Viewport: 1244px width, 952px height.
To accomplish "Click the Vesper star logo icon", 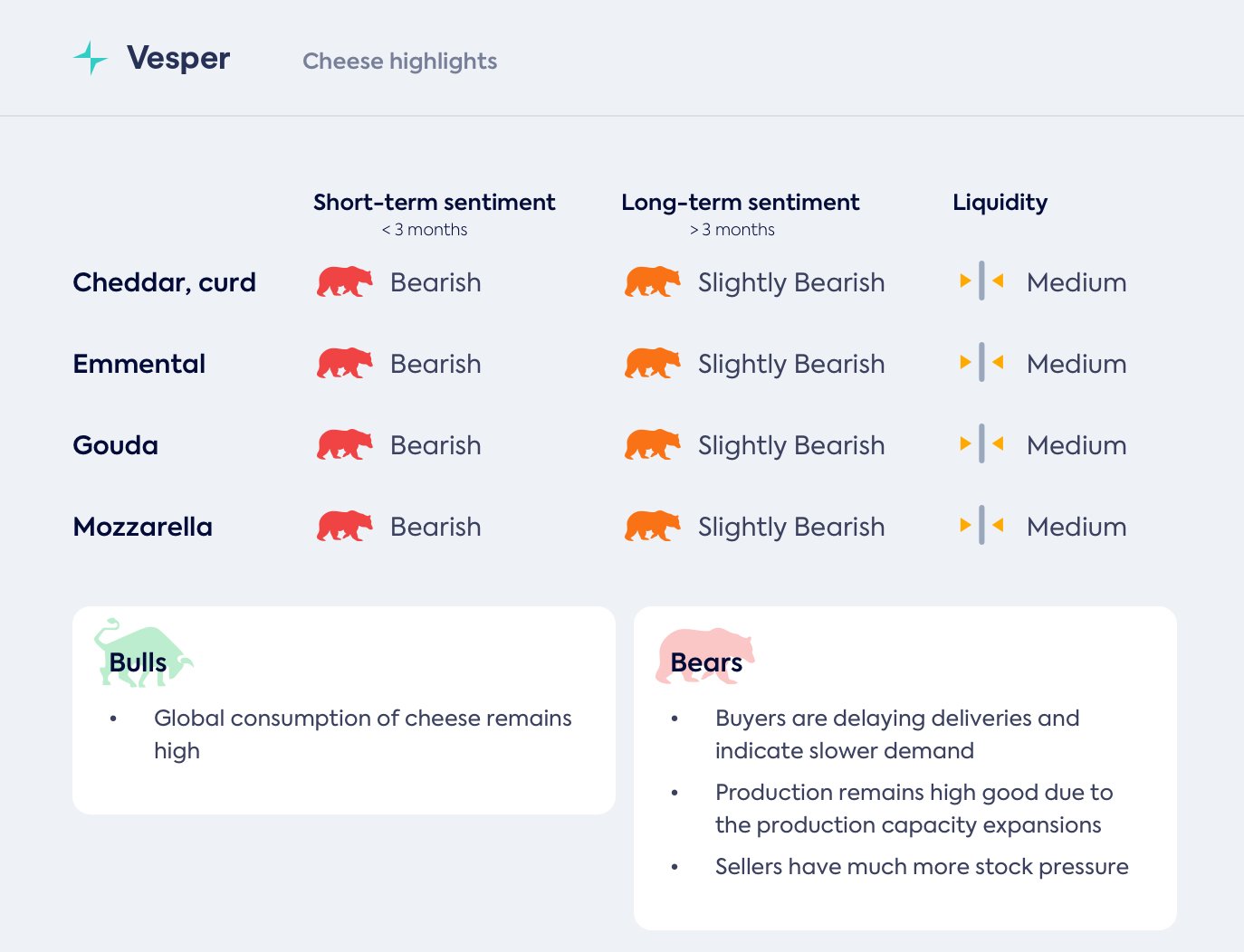I will click(x=91, y=58).
